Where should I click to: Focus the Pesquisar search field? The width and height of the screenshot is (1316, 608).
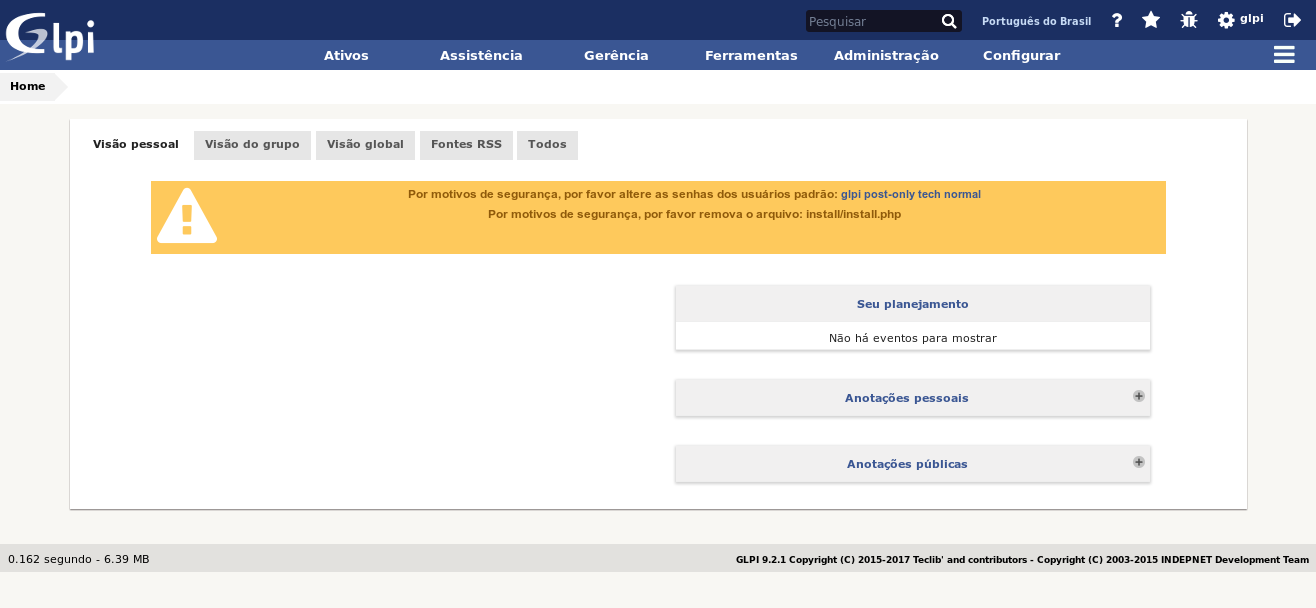872,21
